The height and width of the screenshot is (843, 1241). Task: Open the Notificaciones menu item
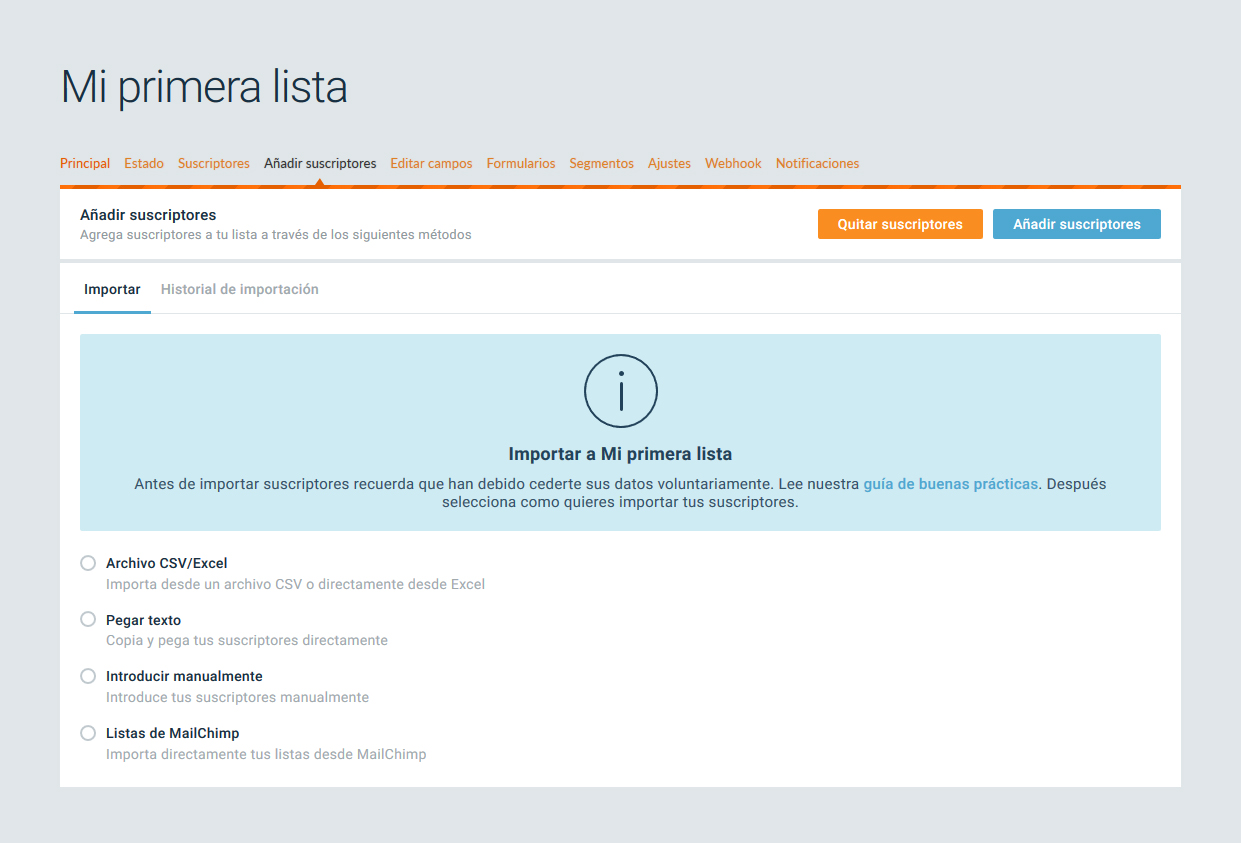[x=817, y=163]
